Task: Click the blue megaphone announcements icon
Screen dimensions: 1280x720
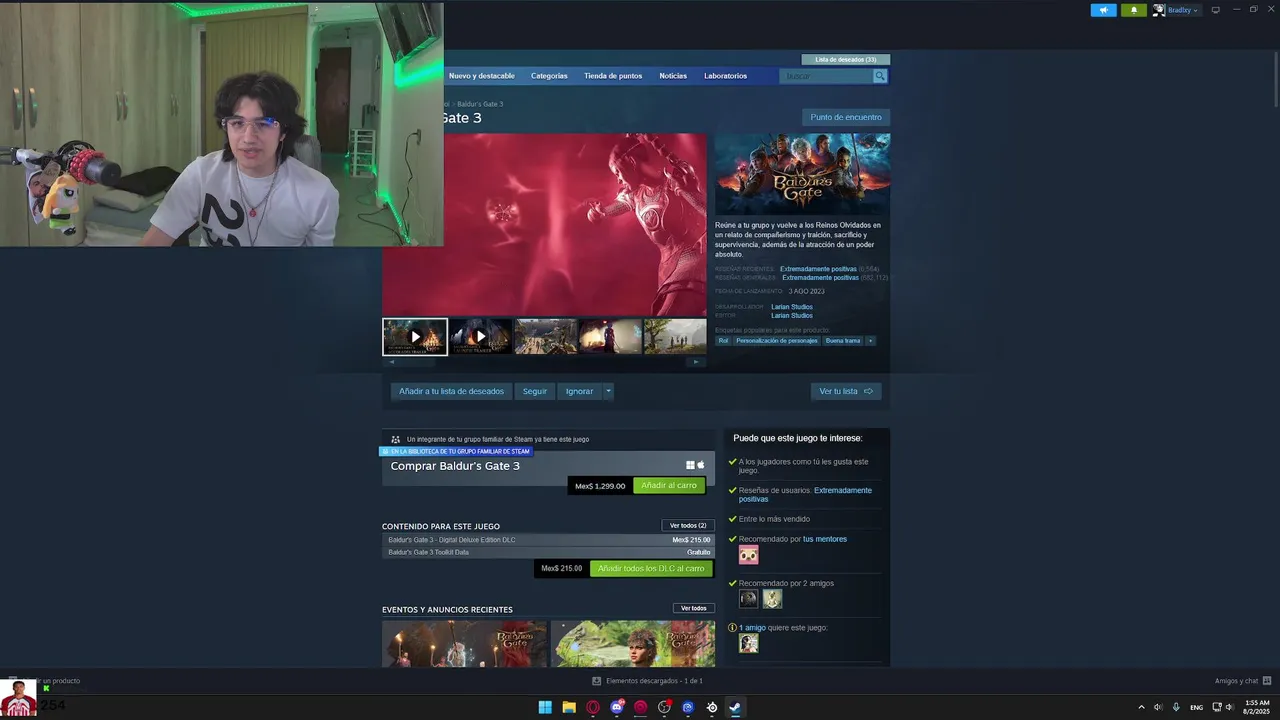Action: (x=1103, y=10)
